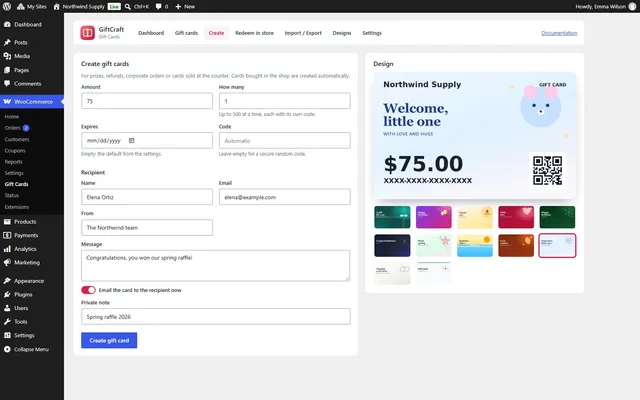This screenshot has width=640, height=400.
Task: Click the QR code on the card preview
Action: pyautogui.click(x=547, y=170)
